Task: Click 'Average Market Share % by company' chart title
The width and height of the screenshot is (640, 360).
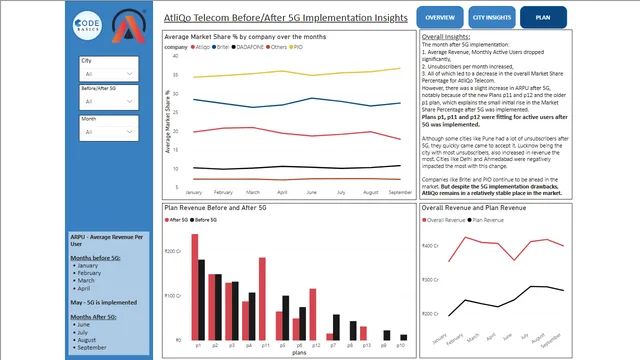Action: click(245, 37)
